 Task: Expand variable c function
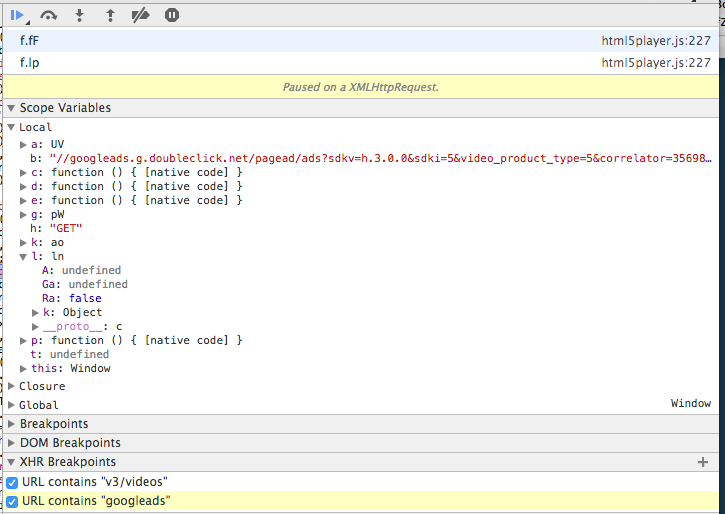point(23,173)
